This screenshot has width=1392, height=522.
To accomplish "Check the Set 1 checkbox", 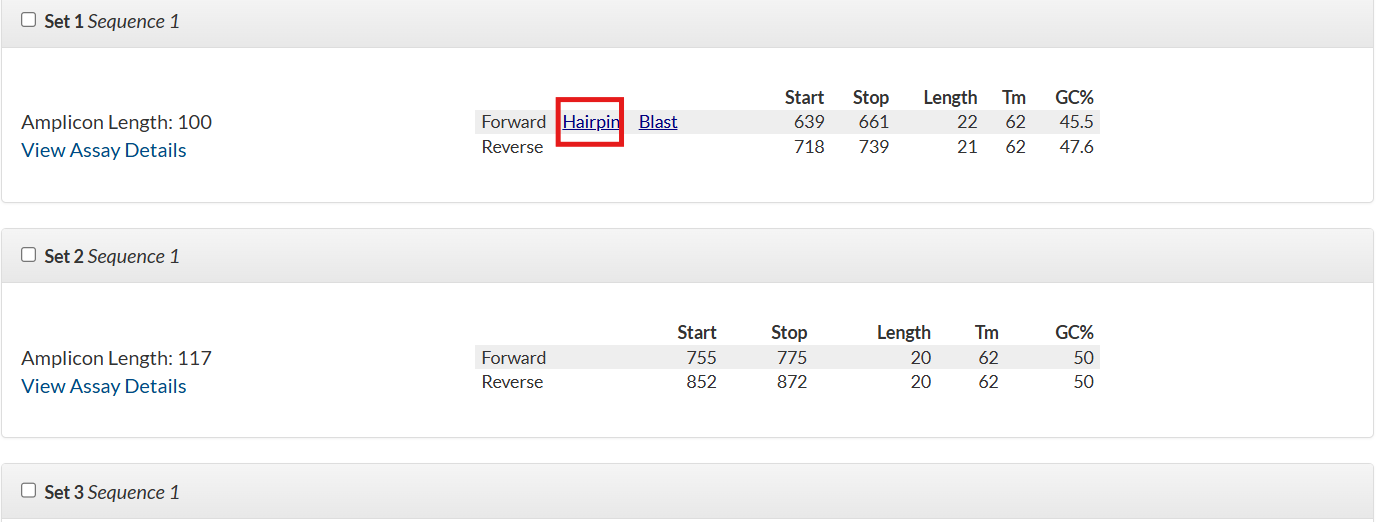I will pos(28,20).
